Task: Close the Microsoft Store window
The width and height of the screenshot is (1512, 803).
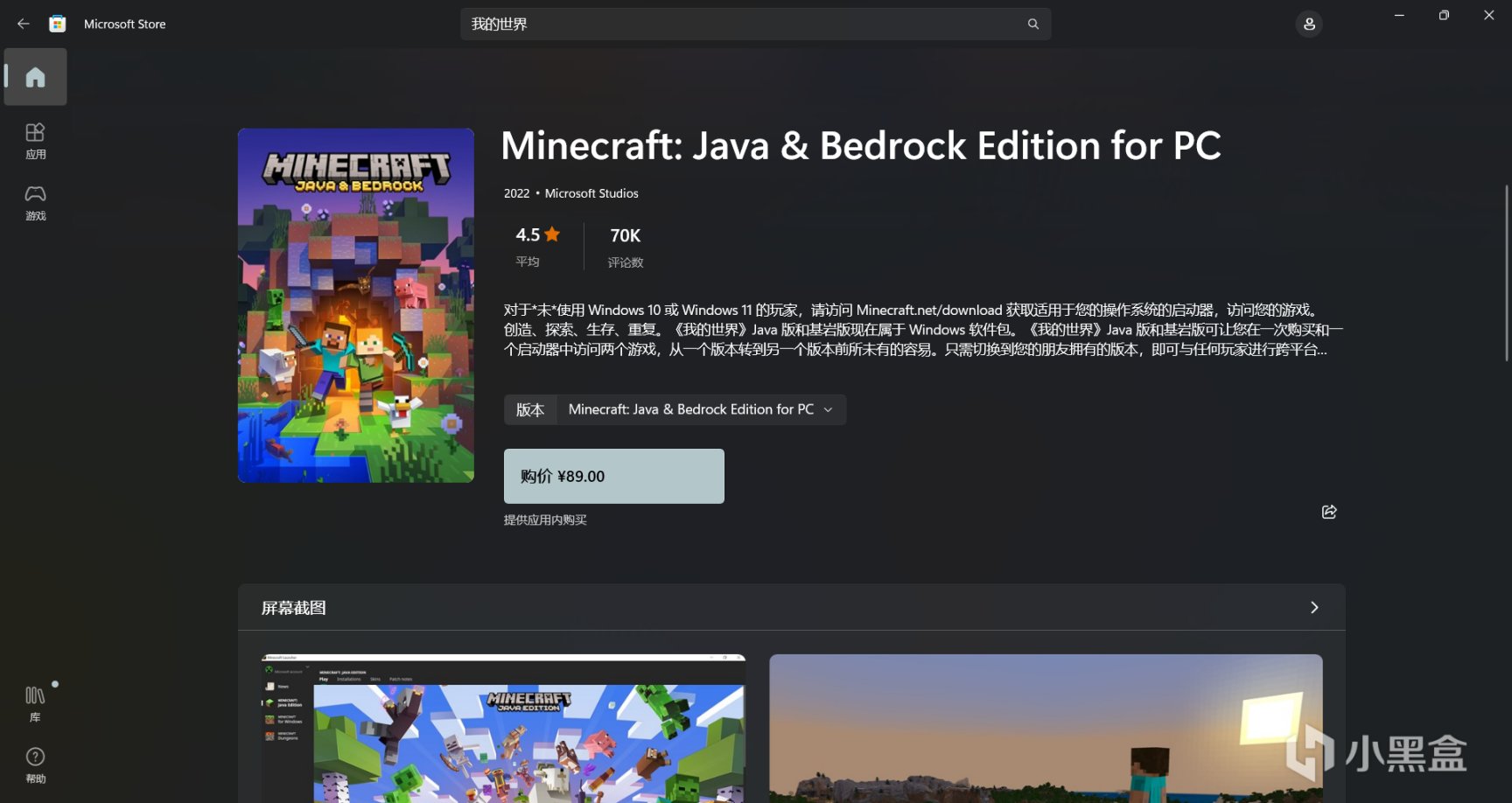Action: pos(1489,15)
